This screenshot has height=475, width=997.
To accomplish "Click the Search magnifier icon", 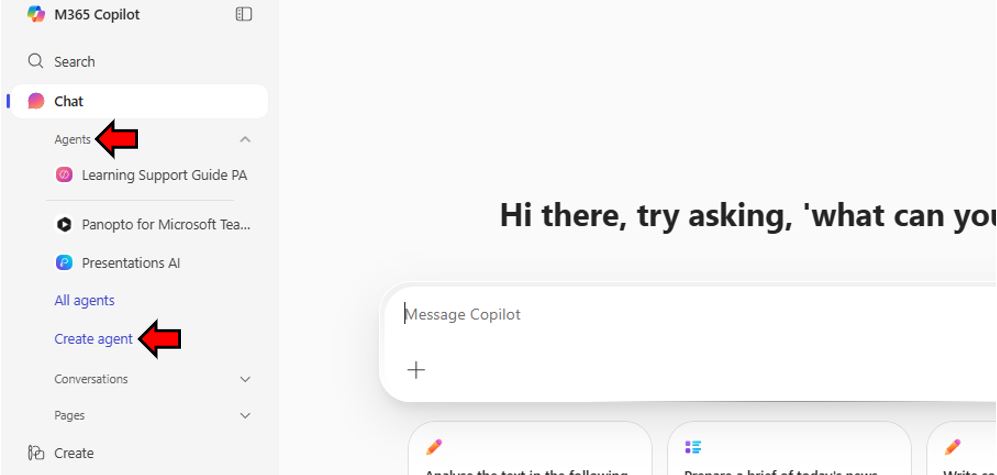I will pos(36,61).
